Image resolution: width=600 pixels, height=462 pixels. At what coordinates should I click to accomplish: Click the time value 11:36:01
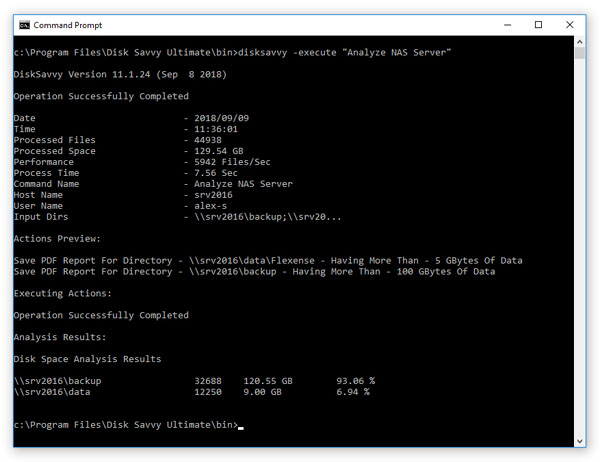(x=216, y=129)
